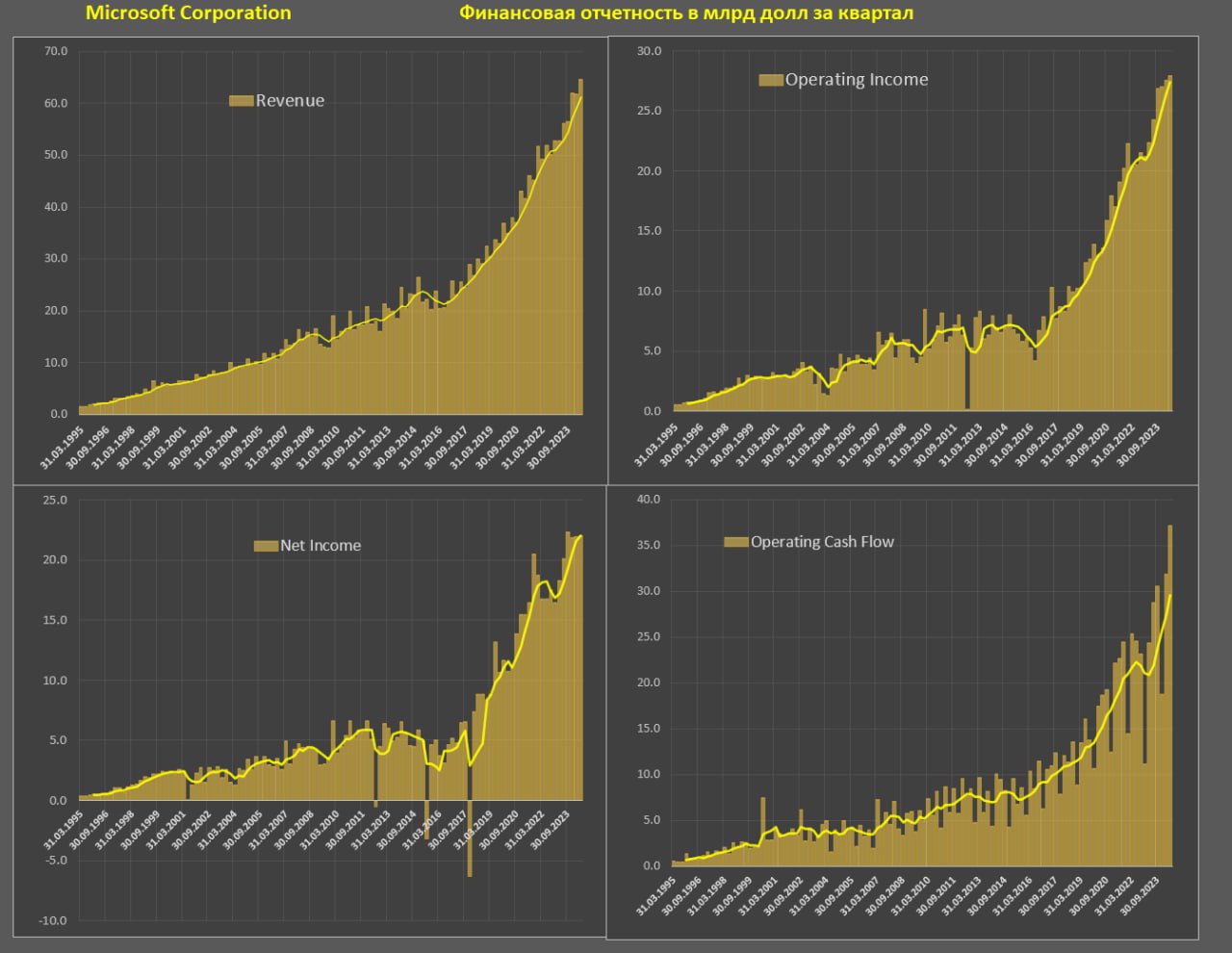This screenshot has width=1232, height=953.
Task: Click the -5.0 axis value on Net Income chart
Action: (55, 861)
